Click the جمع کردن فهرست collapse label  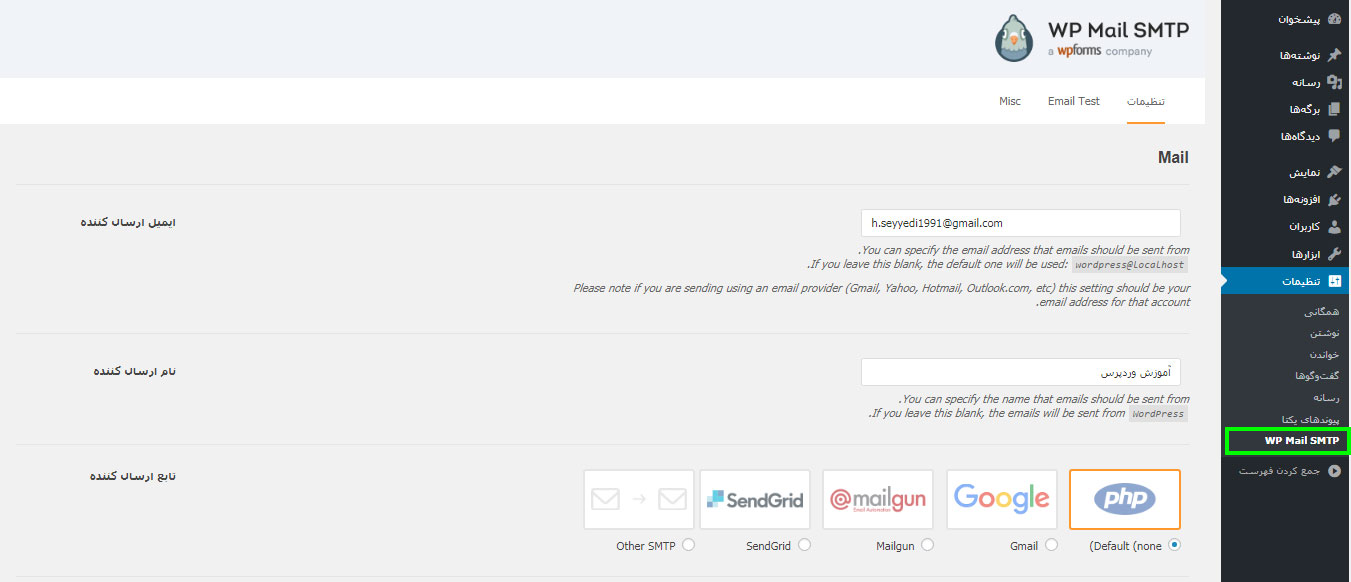pos(1280,470)
